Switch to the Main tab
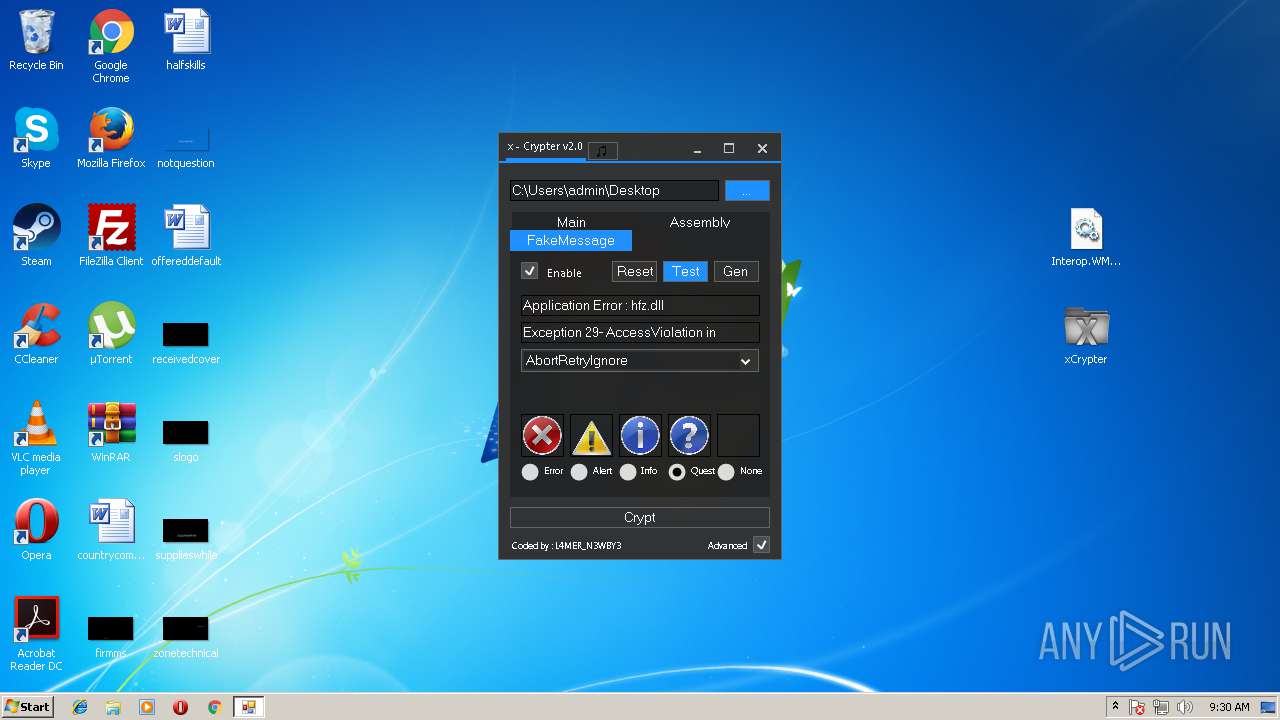The width and height of the screenshot is (1280, 720). [x=571, y=222]
